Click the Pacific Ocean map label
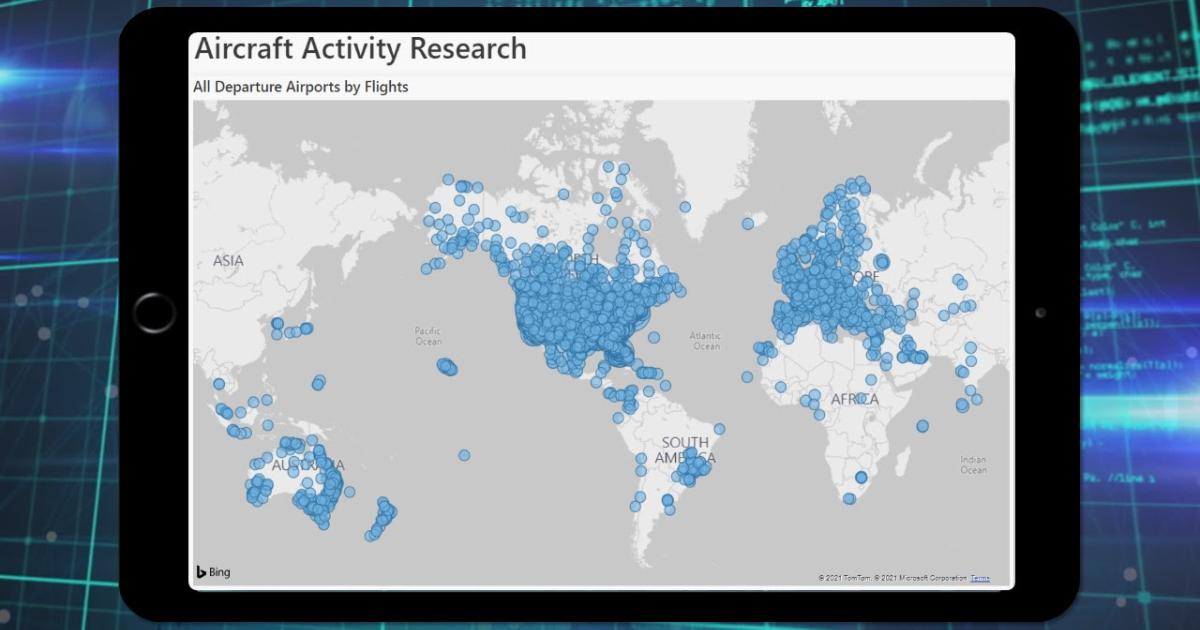 428,335
